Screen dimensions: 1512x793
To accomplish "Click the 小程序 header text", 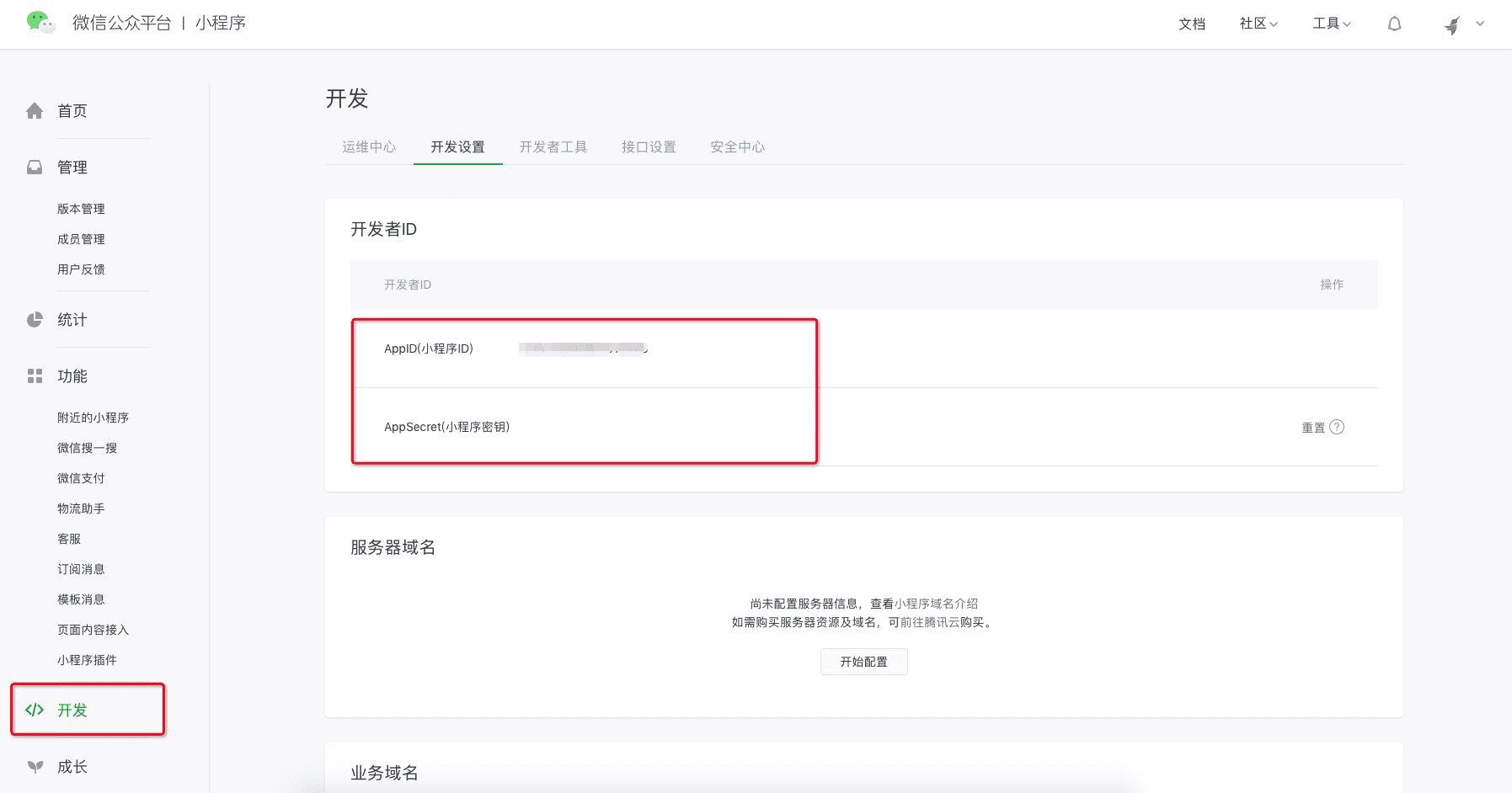I will (x=221, y=23).
